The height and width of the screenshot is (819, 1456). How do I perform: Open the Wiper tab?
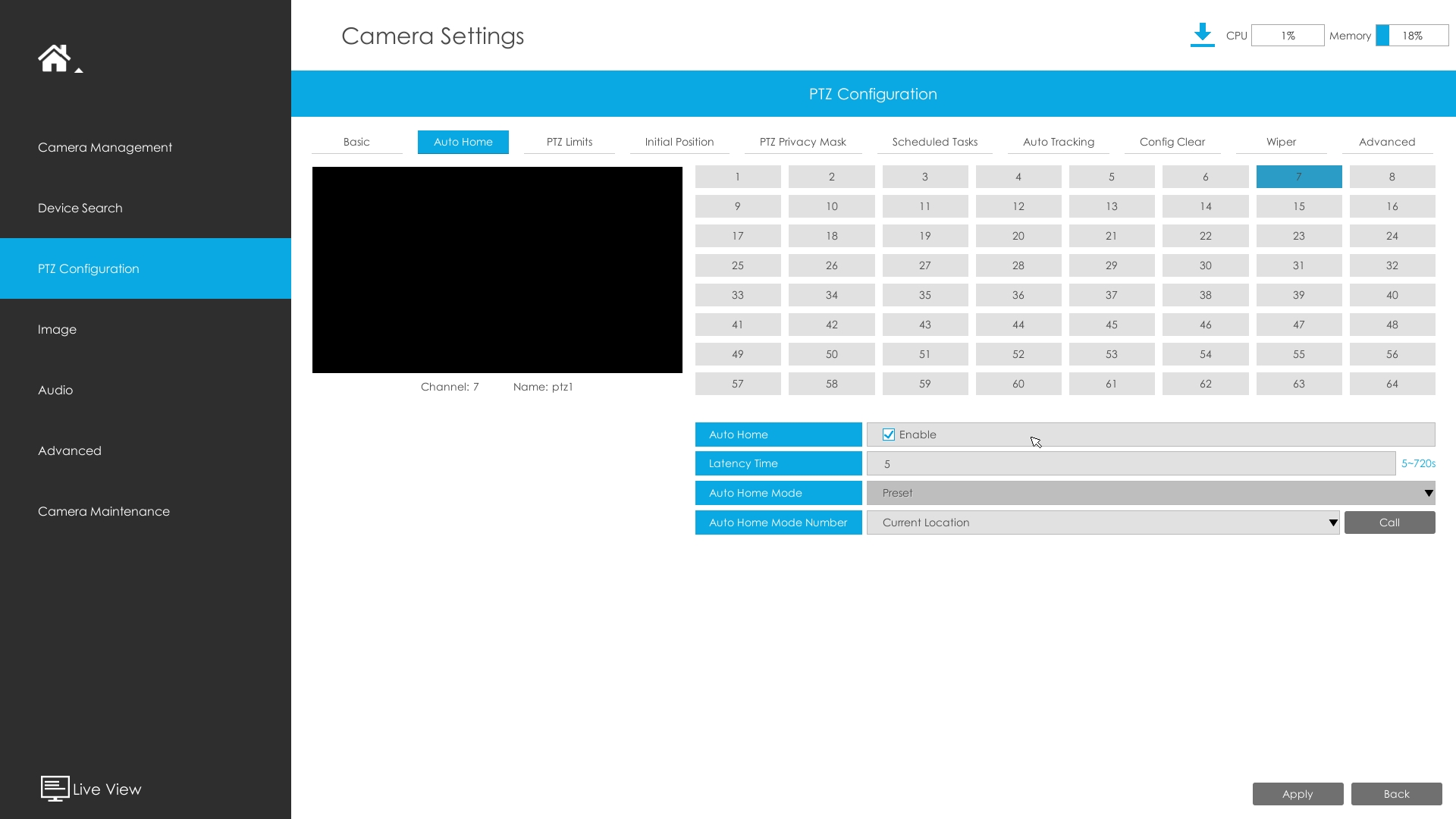click(x=1281, y=142)
